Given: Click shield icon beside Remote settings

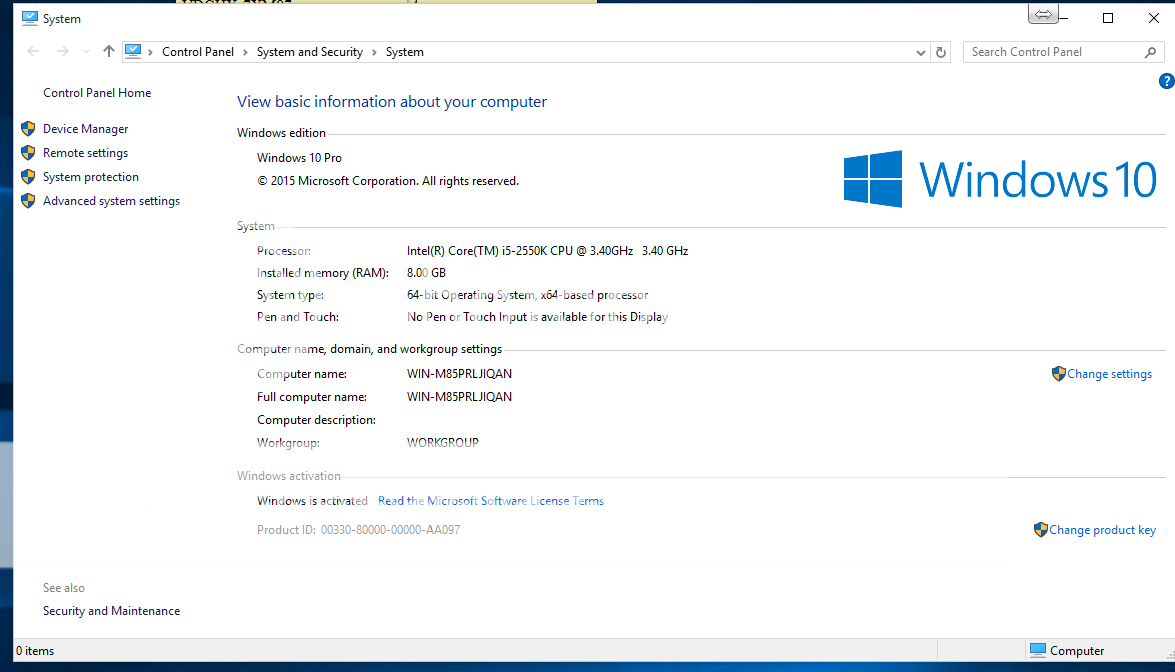Looking at the screenshot, I should pyautogui.click(x=28, y=153).
